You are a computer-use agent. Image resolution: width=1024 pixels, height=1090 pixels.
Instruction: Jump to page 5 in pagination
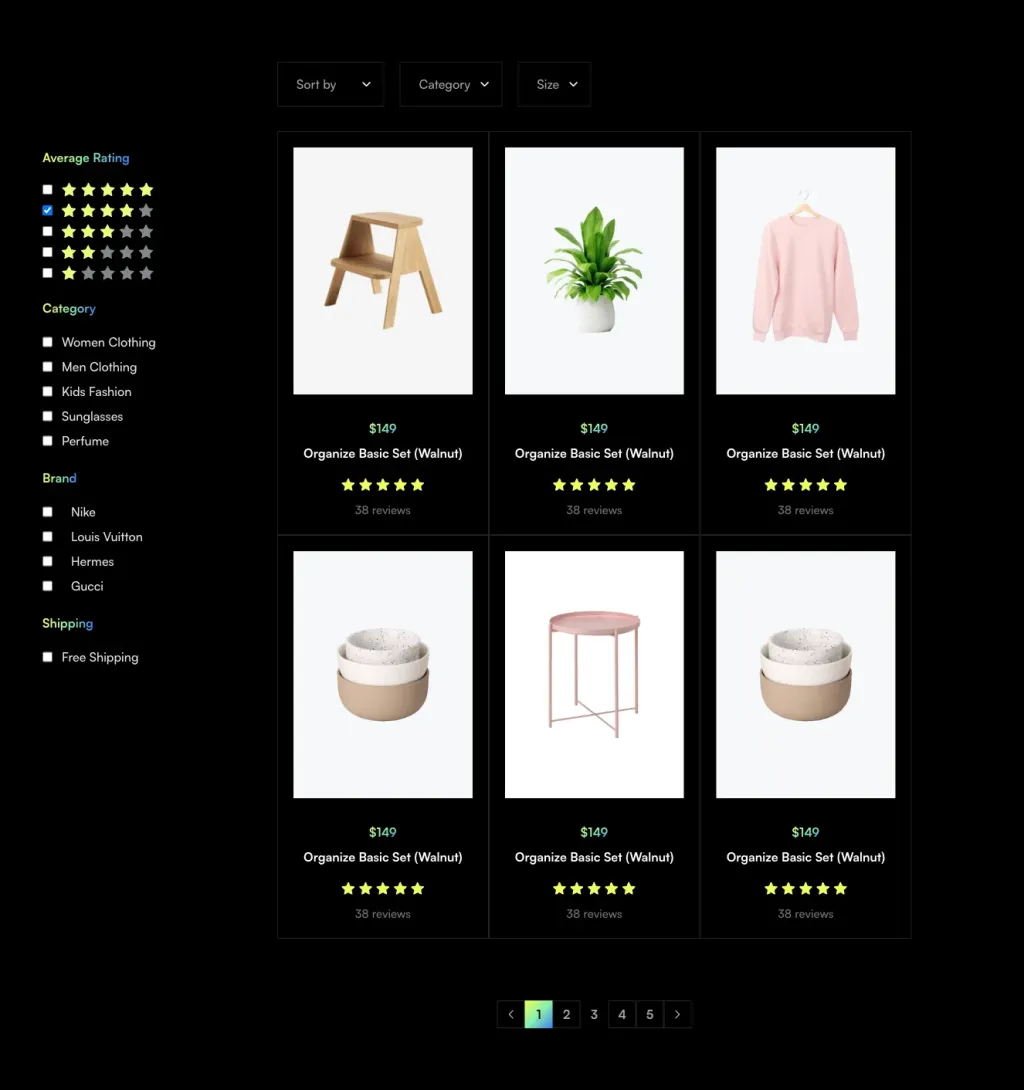[649, 1014]
